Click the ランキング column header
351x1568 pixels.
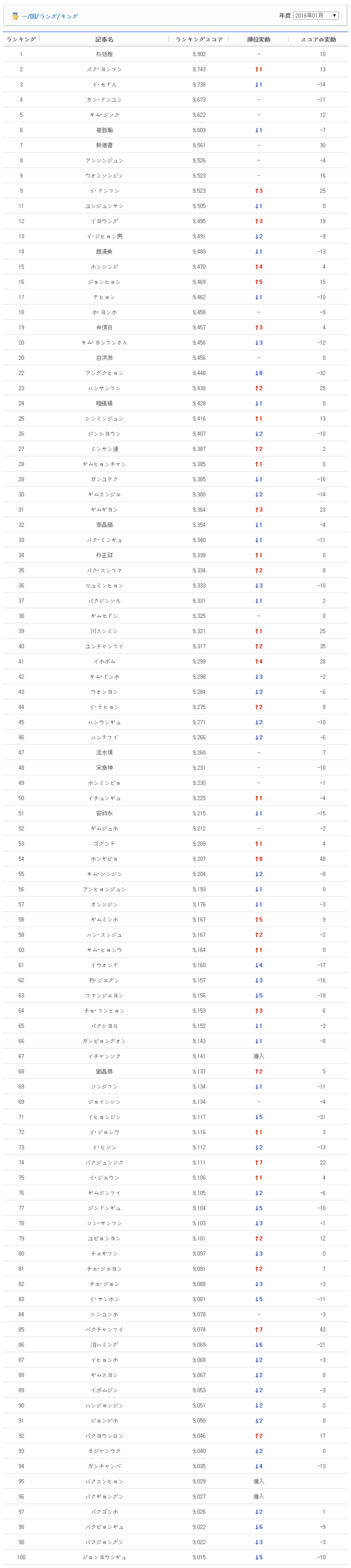21,39
